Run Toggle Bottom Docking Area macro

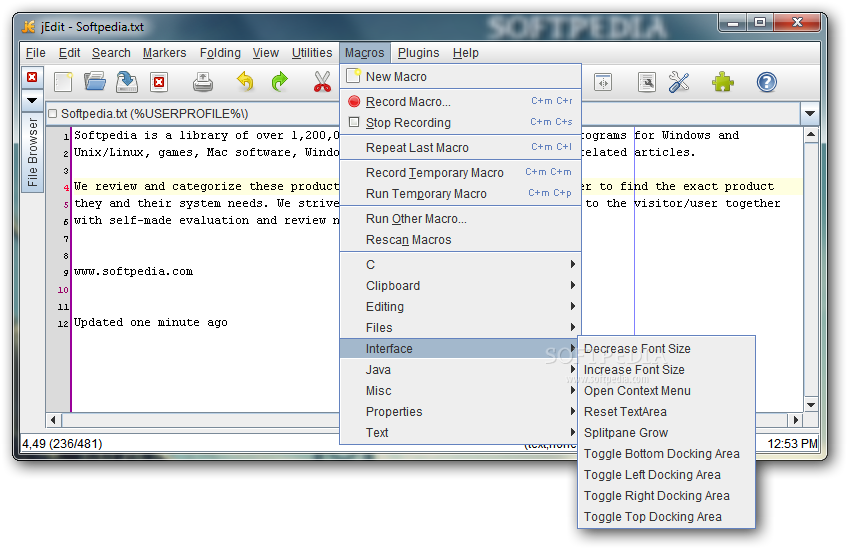[666, 454]
